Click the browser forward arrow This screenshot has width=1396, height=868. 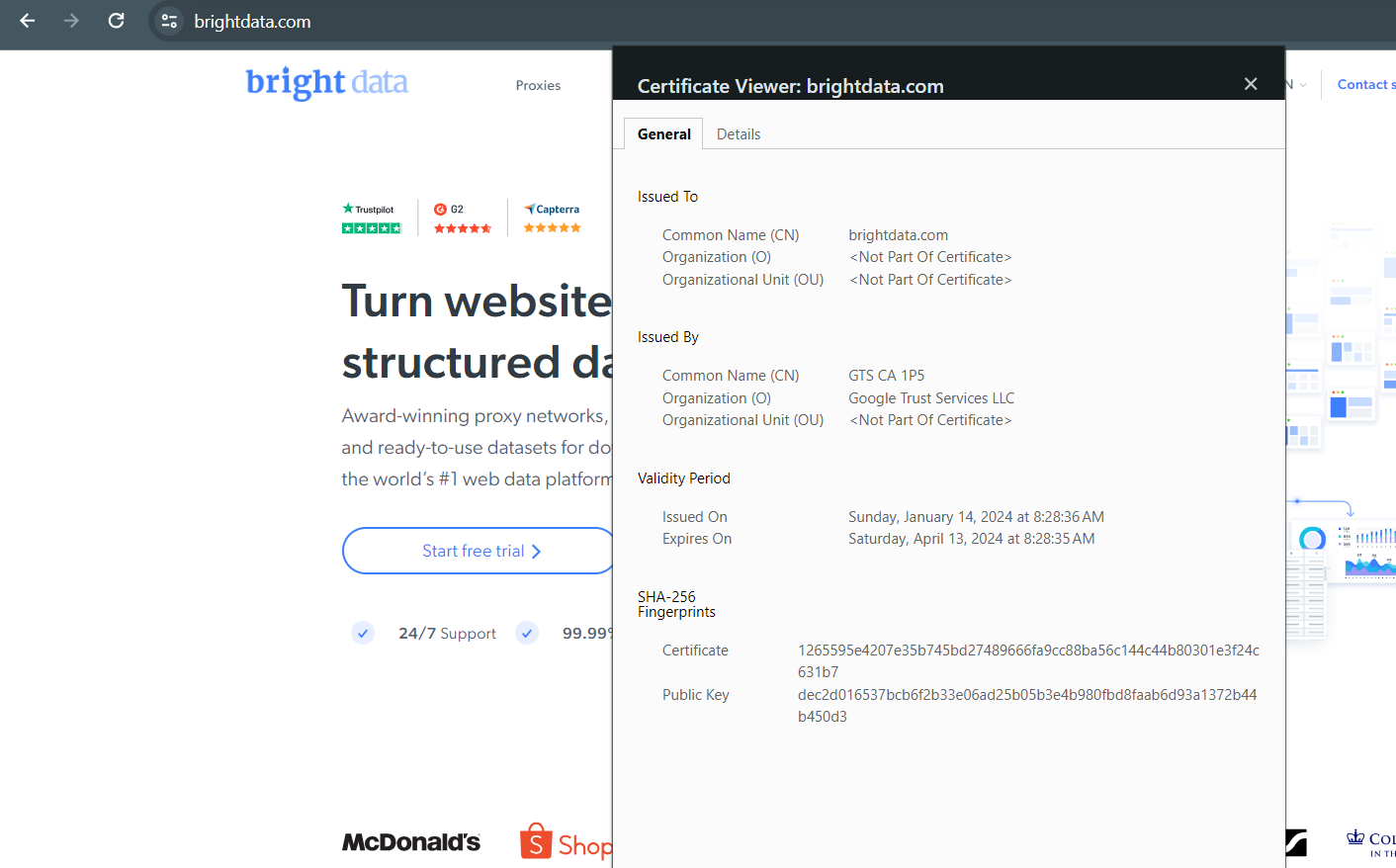(x=71, y=21)
